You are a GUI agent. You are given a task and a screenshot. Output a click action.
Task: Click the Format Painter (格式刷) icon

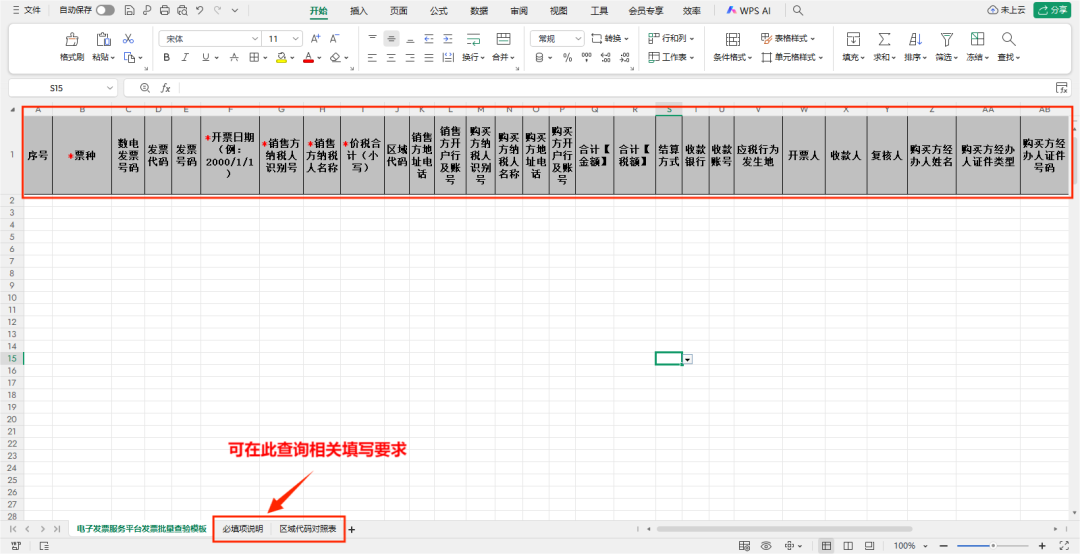[72, 40]
